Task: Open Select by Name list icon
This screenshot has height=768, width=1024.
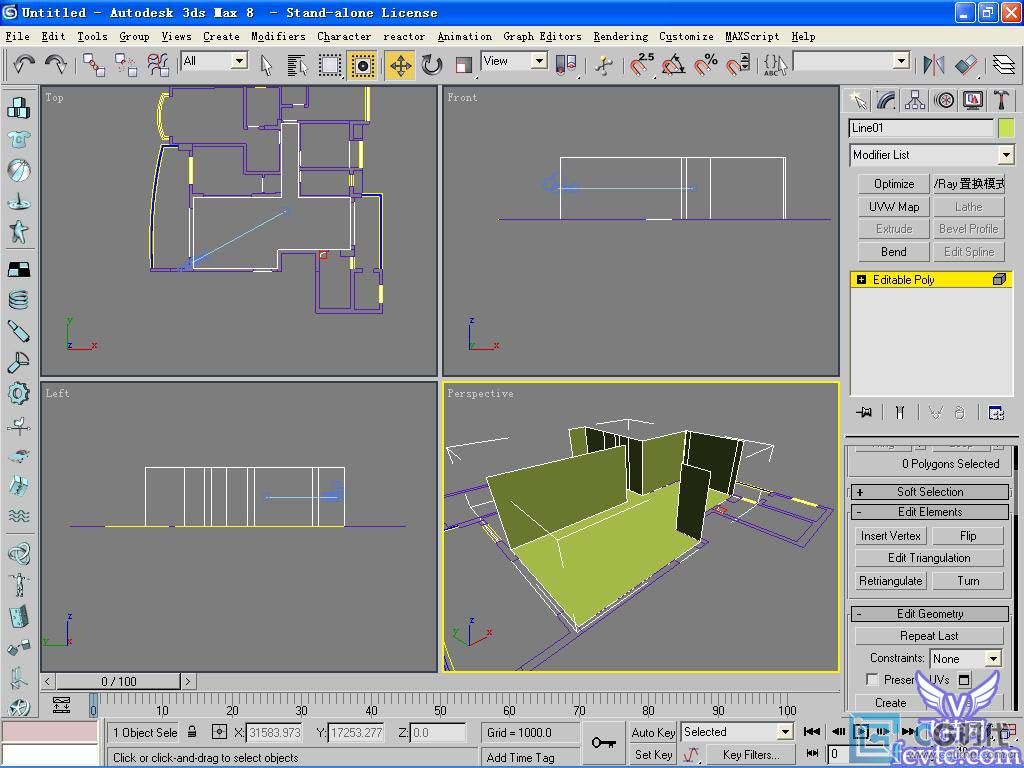Action: (x=297, y=65)
